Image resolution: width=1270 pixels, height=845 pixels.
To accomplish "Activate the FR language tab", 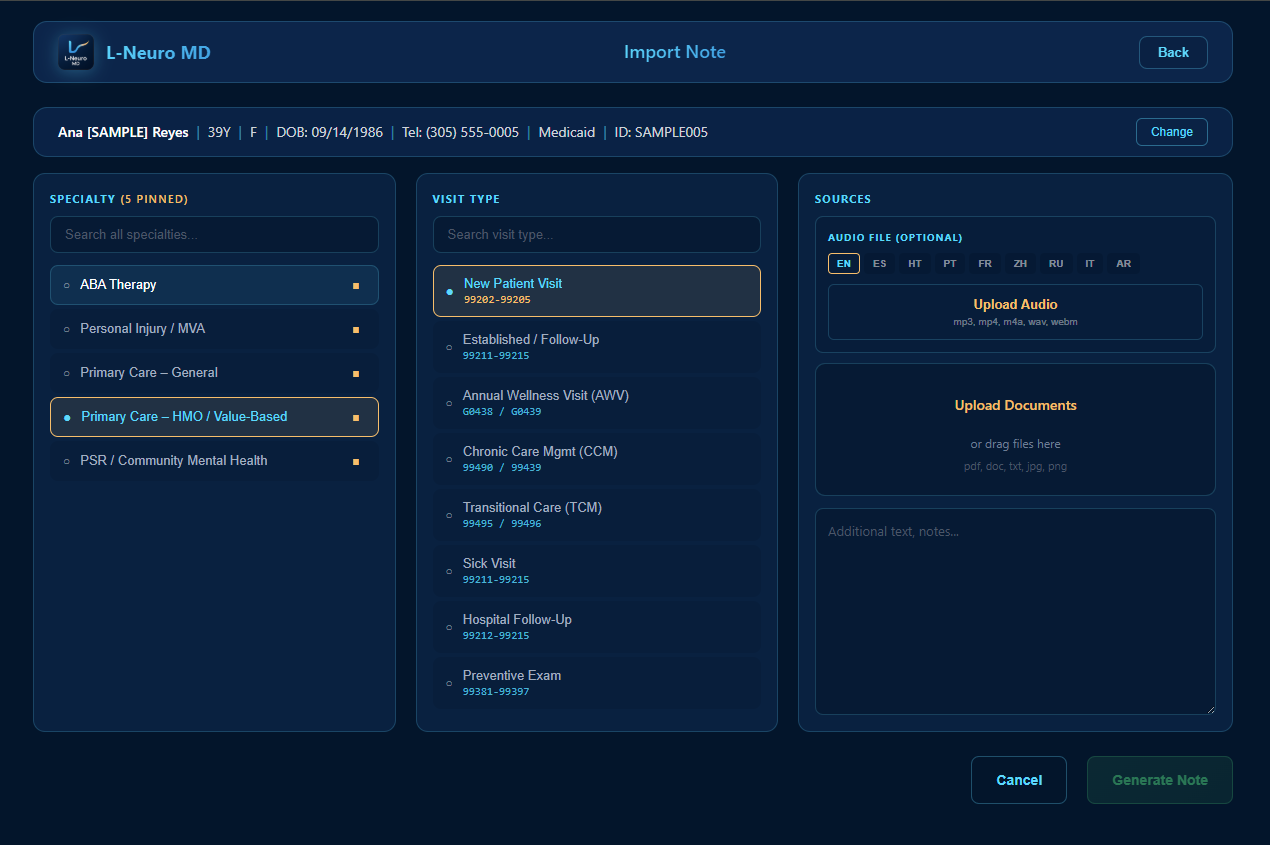I will 985,263.
